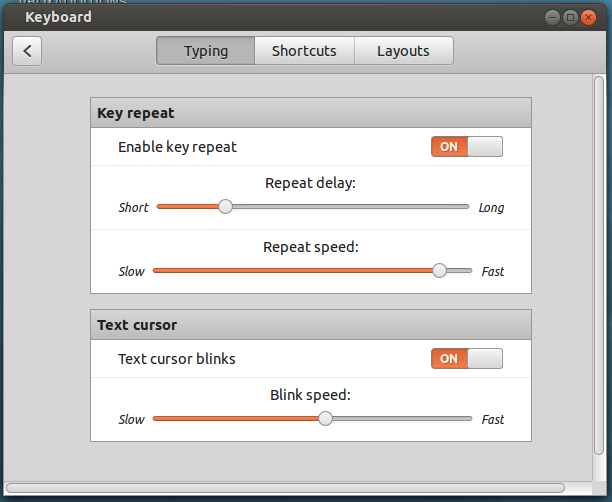Click the Text cursor blinks label
This screenshot has height=502, width=612.
(x=177, y=358)
